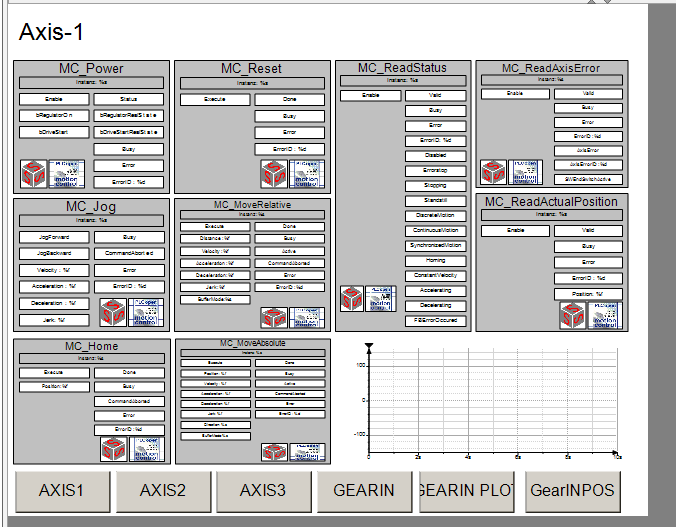Switch to the AXIS2 view
This screenshot has height=527, width=676.
pos(163,491)
